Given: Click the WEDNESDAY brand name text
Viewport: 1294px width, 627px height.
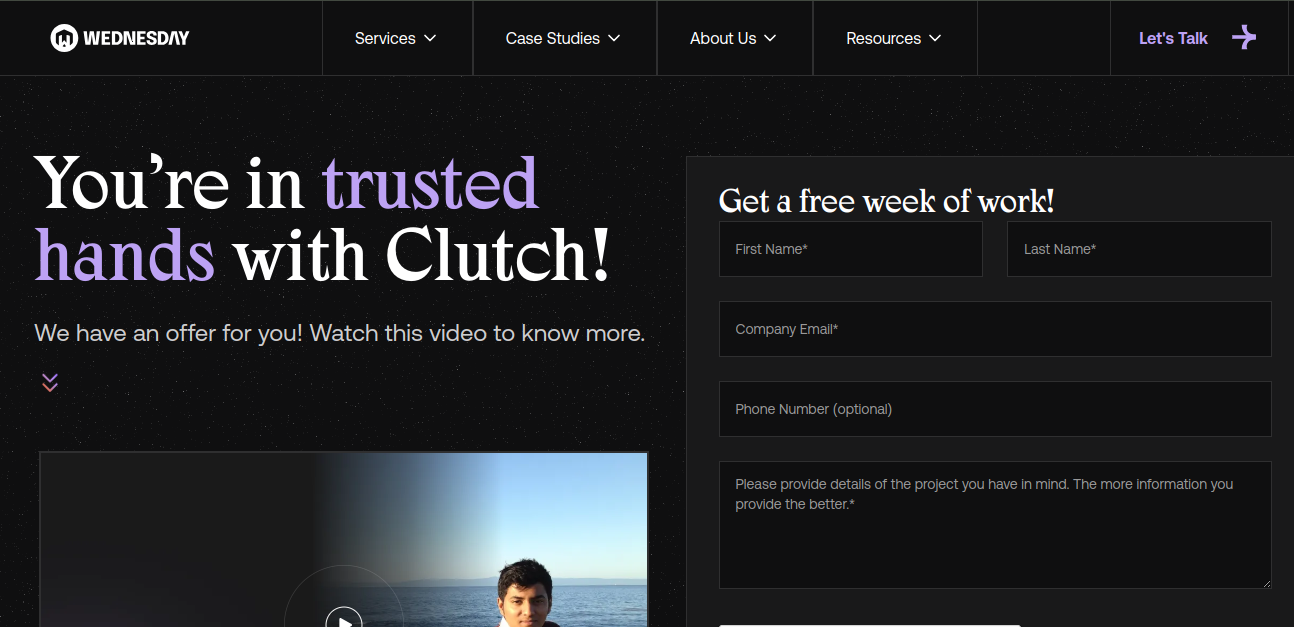Looking at the screenshot, I should [136, 38].
